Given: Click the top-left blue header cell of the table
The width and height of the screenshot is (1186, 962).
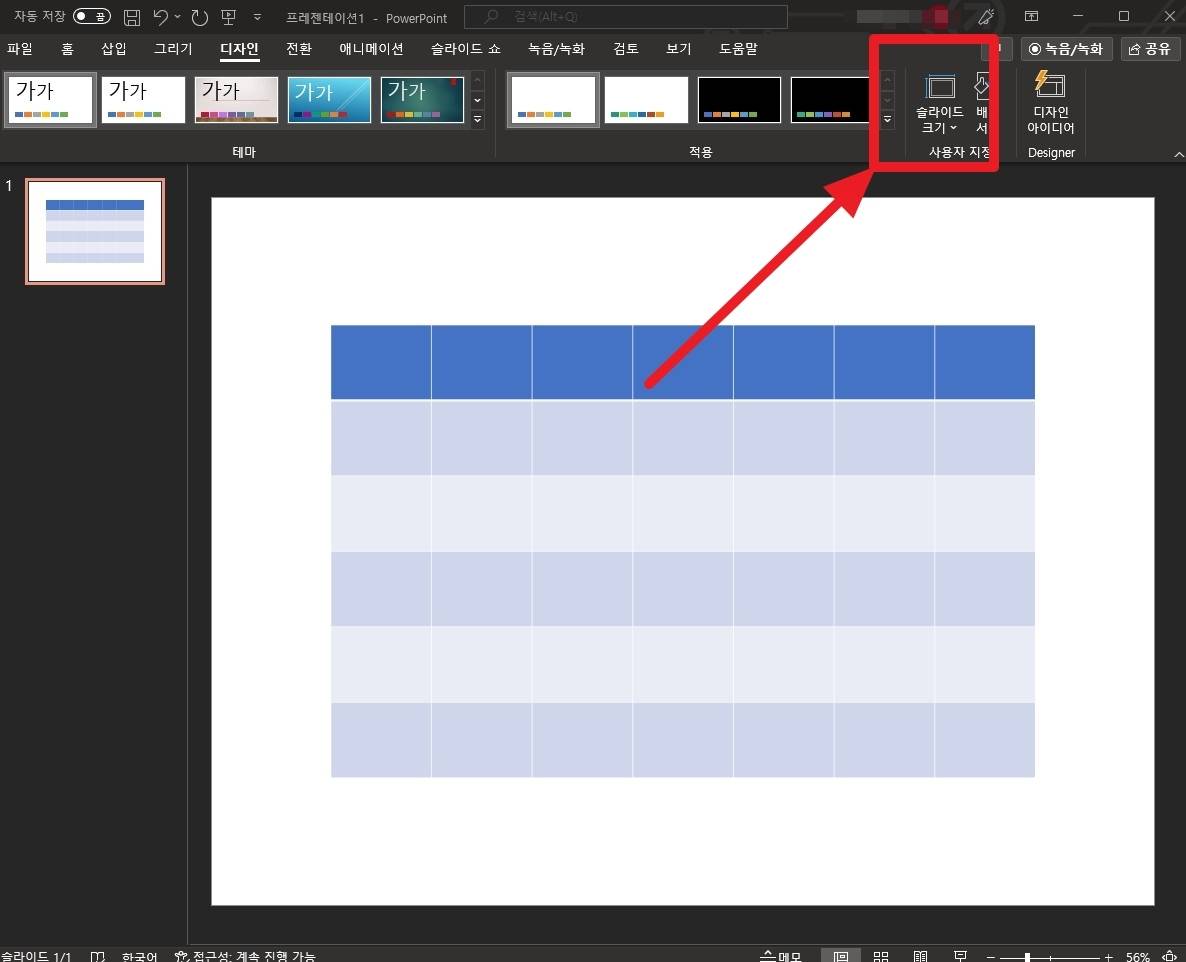Looking at the screenshot, I should click(381, 362).
